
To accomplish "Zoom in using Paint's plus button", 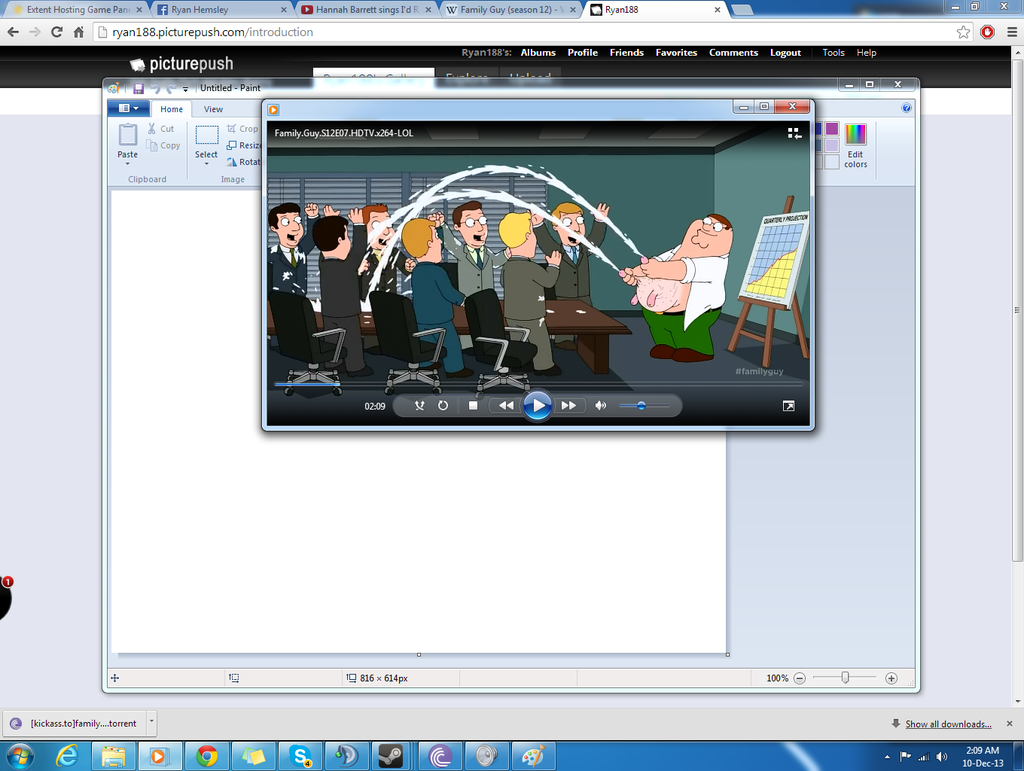I will point(891,678).
